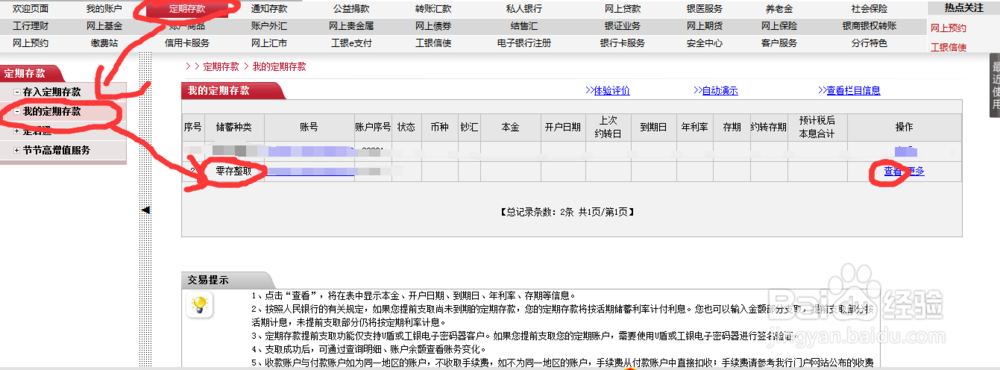Open the 通知存款 menu tab

click(269, 9)
